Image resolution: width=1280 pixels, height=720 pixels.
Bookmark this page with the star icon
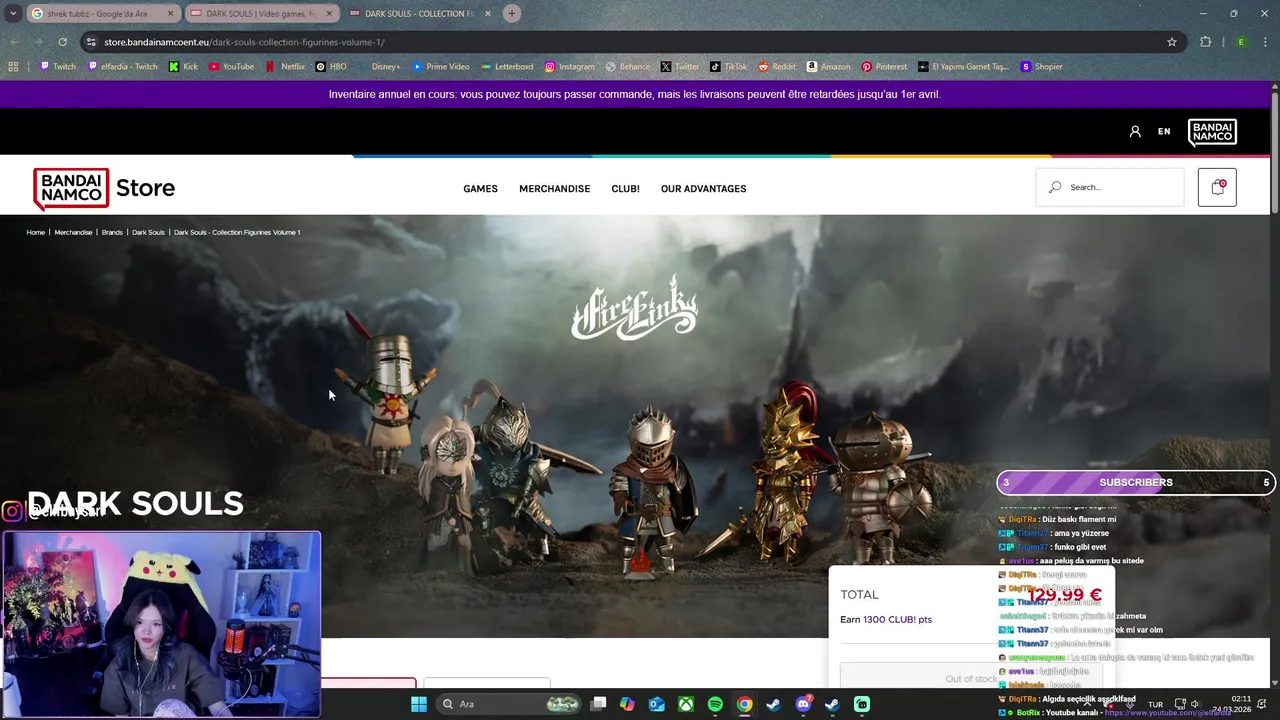[1172, 42]
